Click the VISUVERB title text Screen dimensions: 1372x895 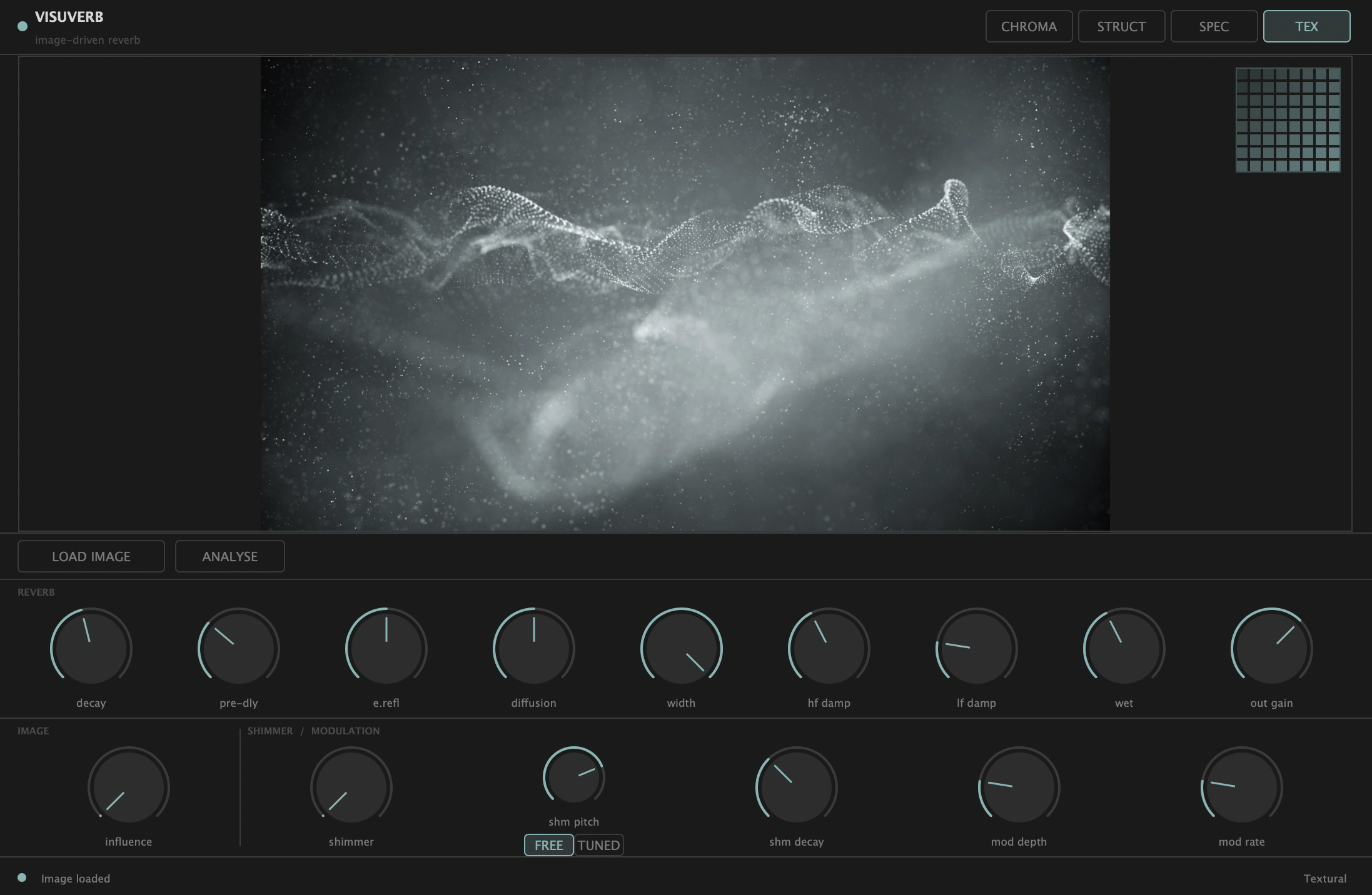coord(69,17)
